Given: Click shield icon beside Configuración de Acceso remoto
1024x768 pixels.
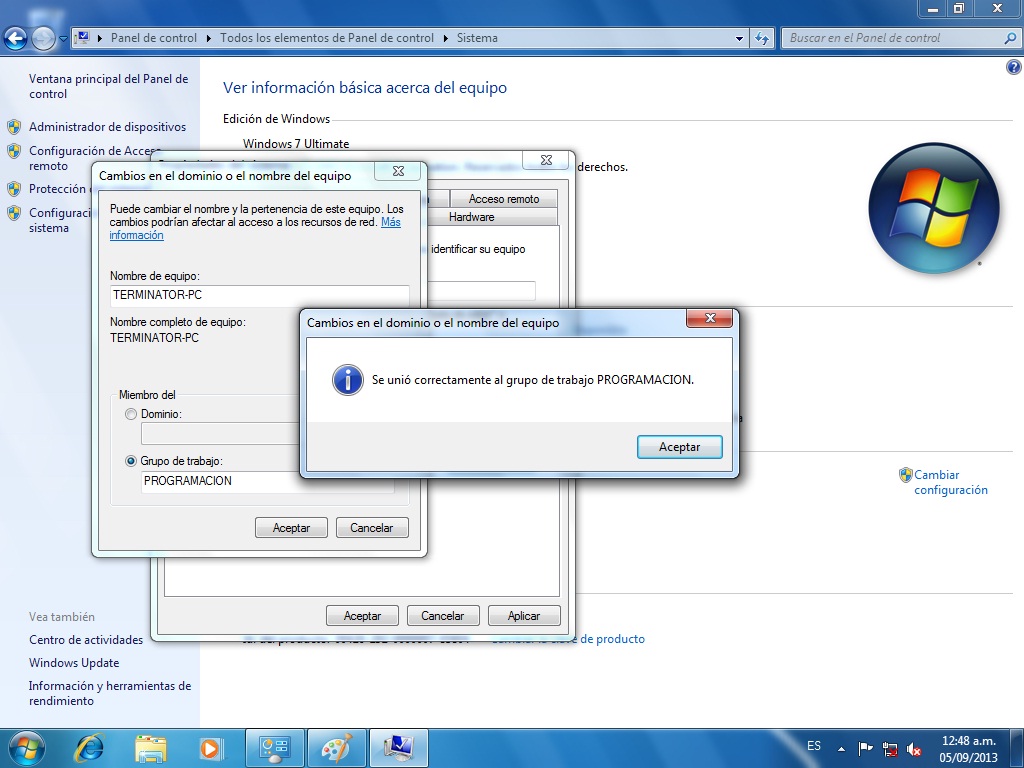Looking at the screenshot, I should pyautogui.click(x=14, y=151).
